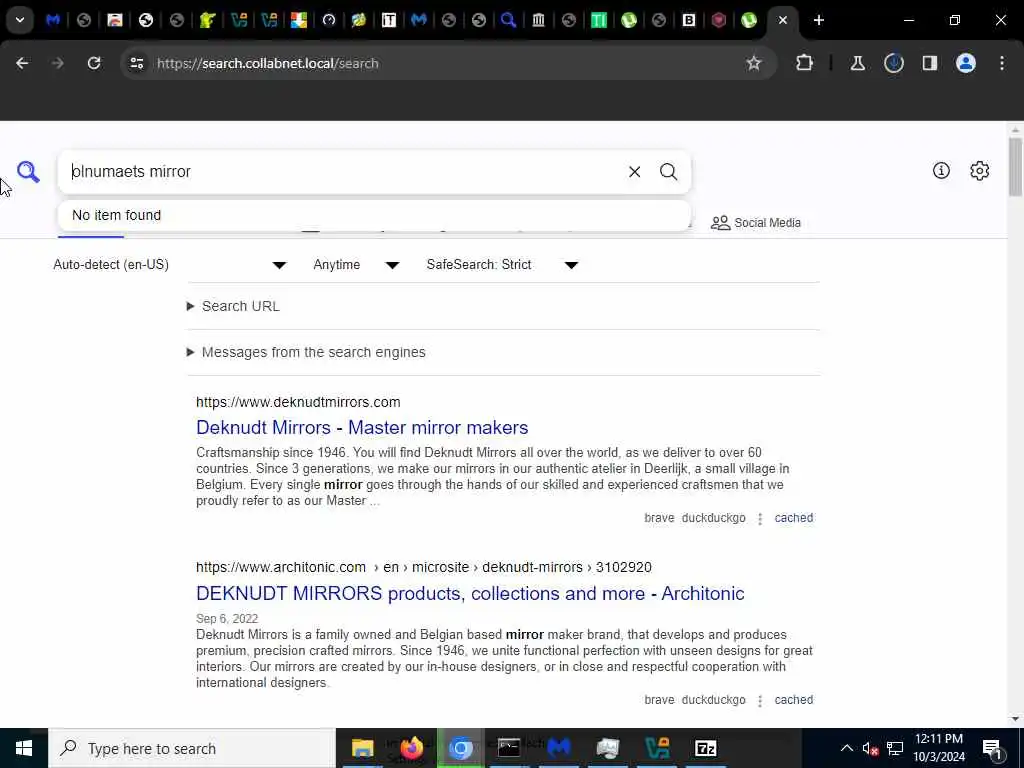Image resolution: width=1024 pixels, height=768 pixels.
Task: Open File Explorer from the taskbar
Action: 362,748
